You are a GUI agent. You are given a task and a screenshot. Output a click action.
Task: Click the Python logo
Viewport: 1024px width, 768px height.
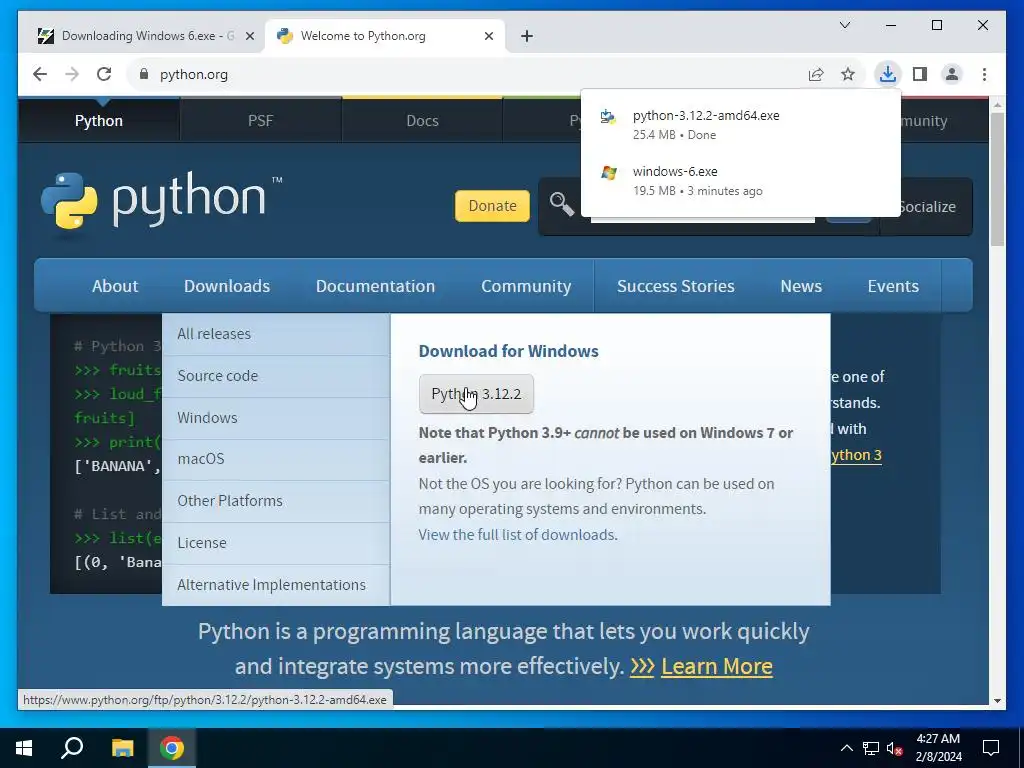(x=161, y=200)
